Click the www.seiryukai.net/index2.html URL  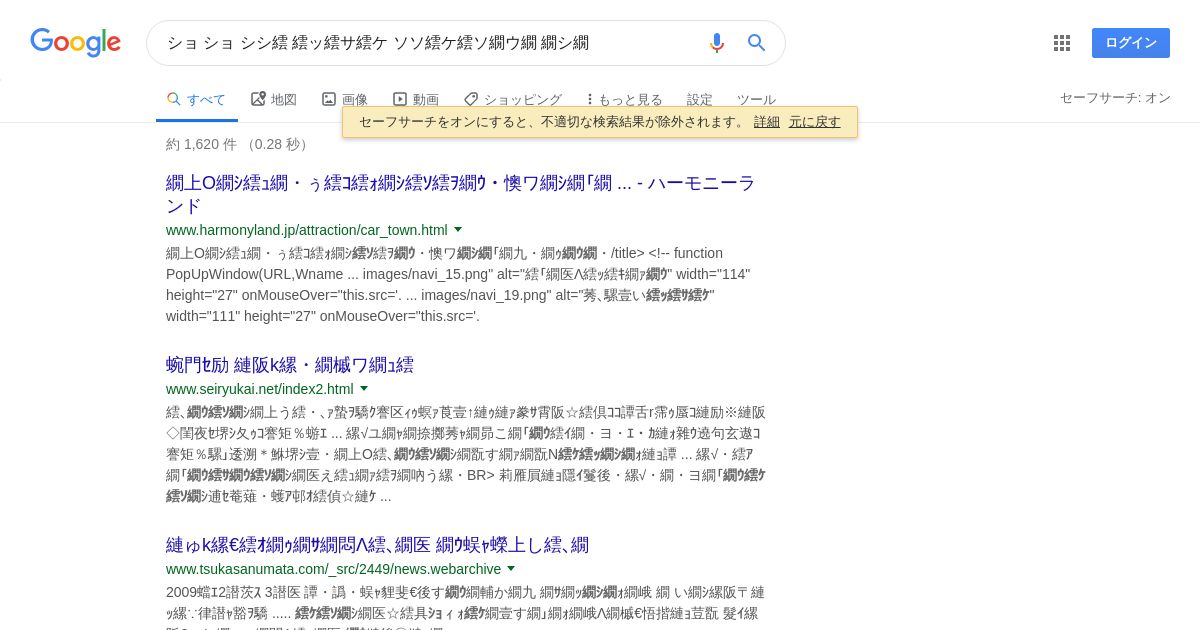coord(260,389)
